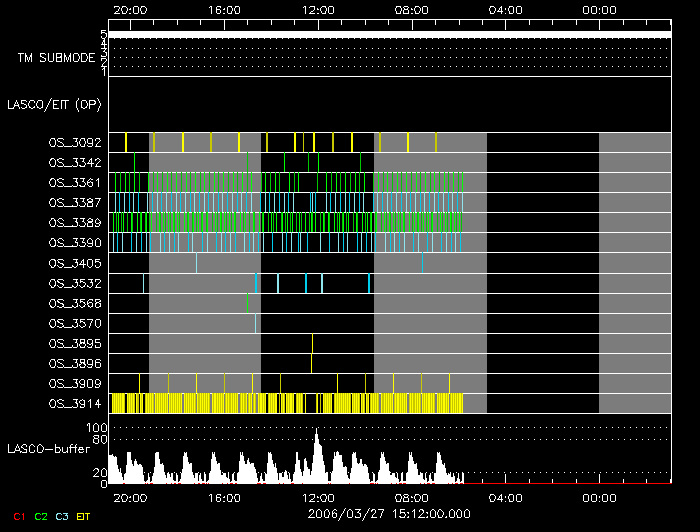Image resolution: width=700 pixels, height=532 pixels.
Task: Select the green C2 legend entry
Action: (40, 516)
